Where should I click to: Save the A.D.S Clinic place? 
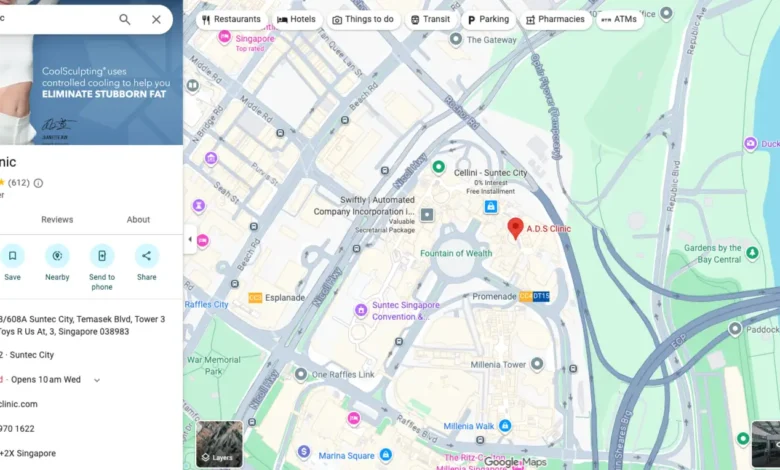point(12,256)
